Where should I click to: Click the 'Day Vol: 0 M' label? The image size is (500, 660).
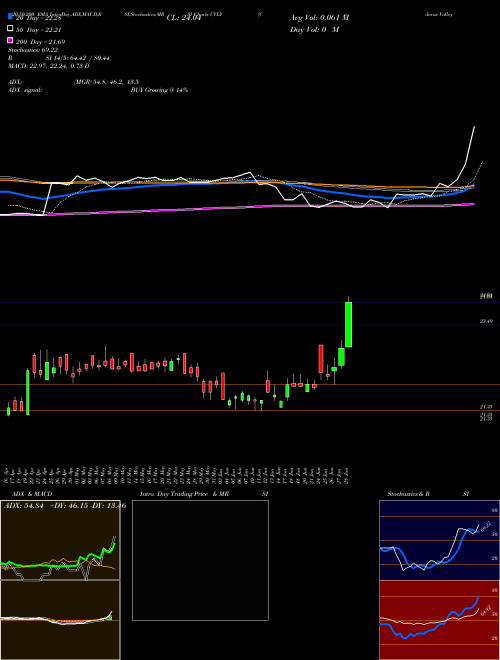click(314, 30)
